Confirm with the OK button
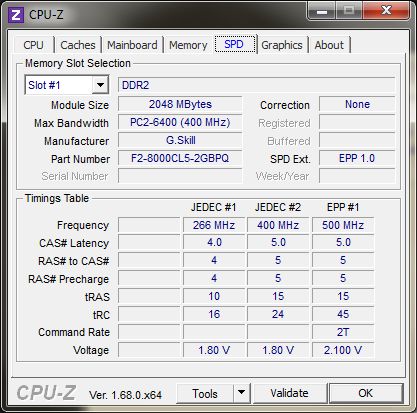Screen dimensions: 417x413 pos(366,393)
